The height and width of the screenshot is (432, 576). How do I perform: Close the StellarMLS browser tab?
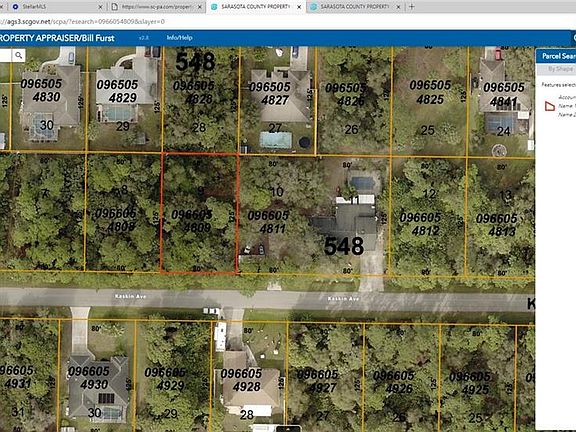[x=101, y=7]
